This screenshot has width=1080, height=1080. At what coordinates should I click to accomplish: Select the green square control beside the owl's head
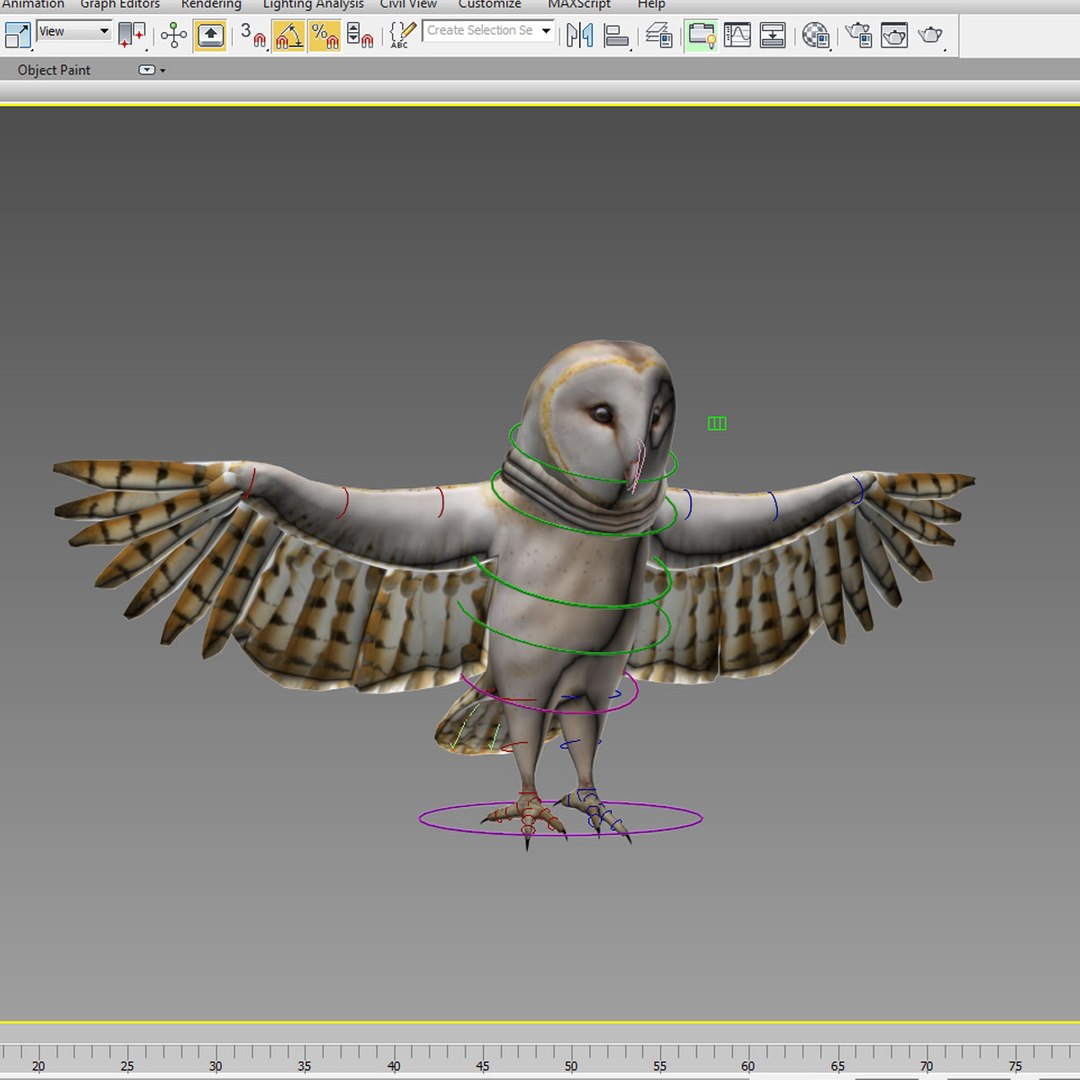click(x=717, y=423)
